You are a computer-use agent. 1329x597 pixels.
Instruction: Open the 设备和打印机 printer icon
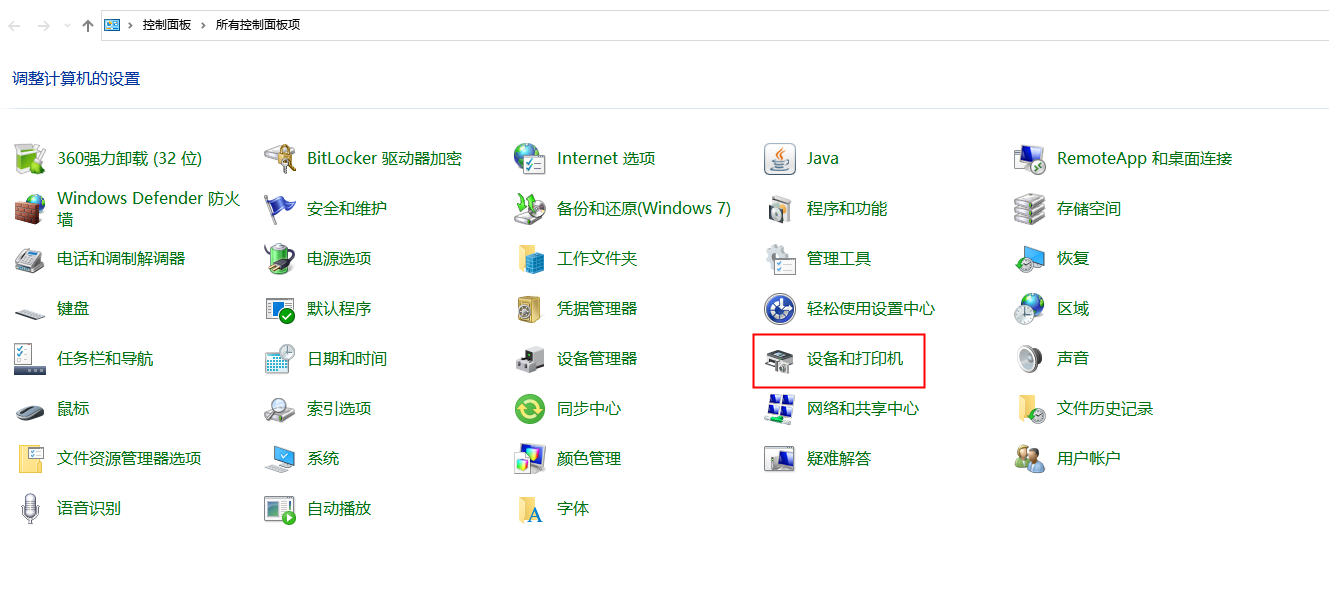pyautogui.click(x=779, y=359)
